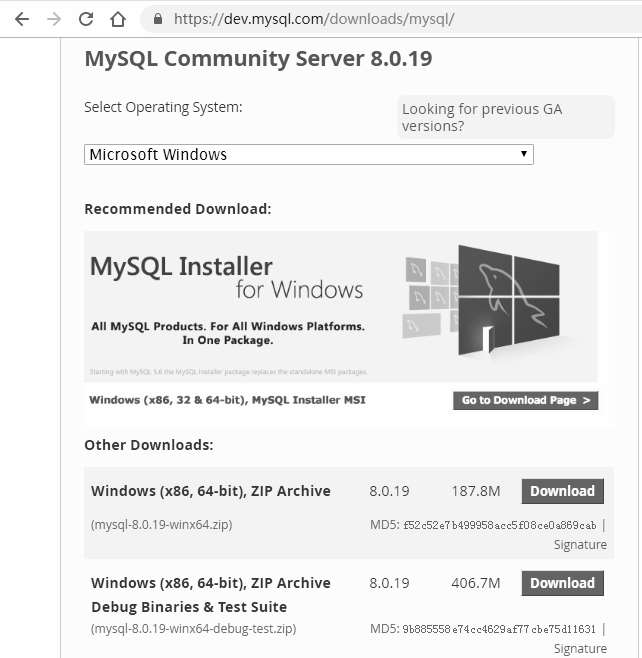
Task: Go back with the browser back arrow
Action: click(22, 19)
